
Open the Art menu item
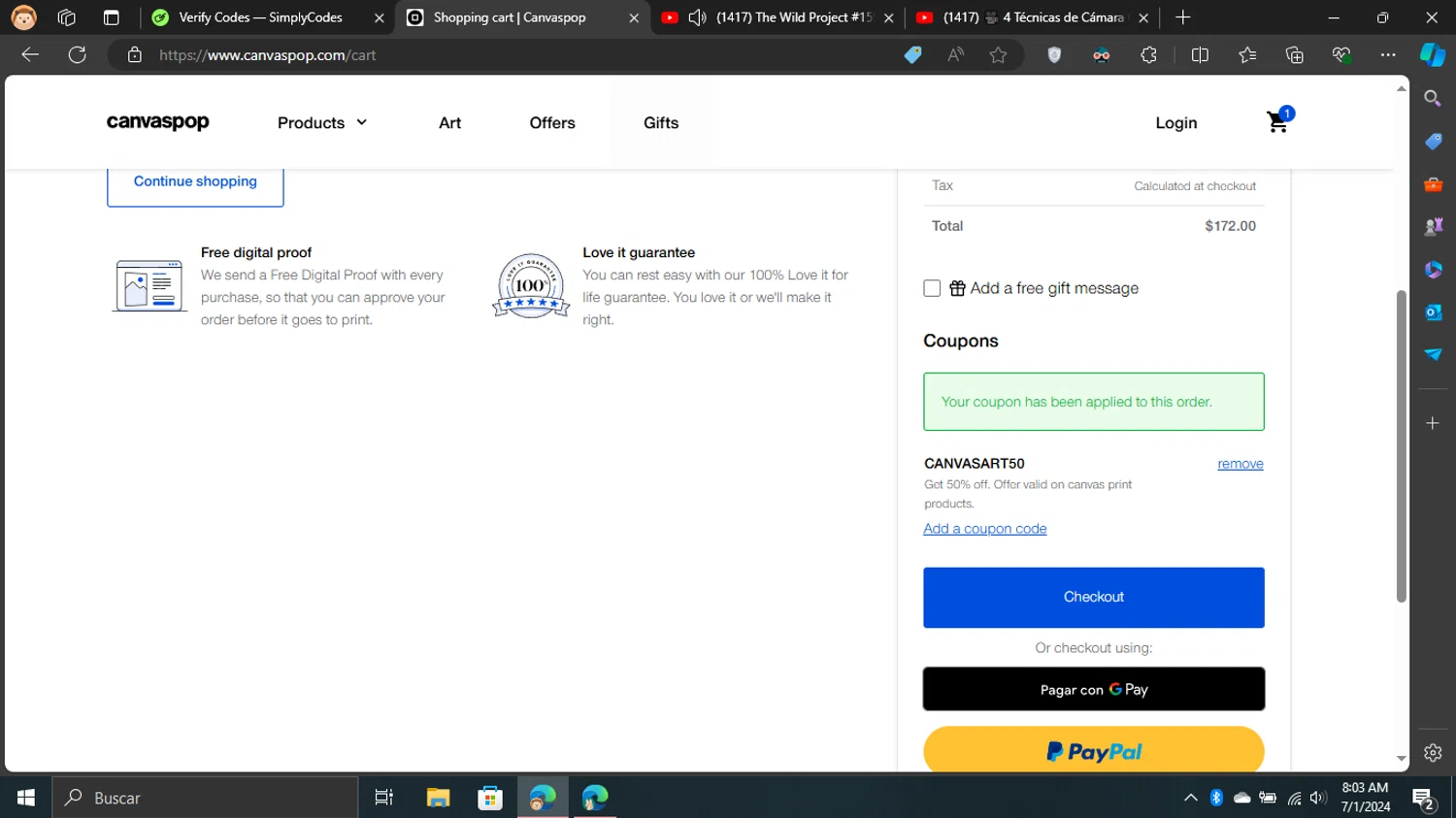[x=449, y=122]
